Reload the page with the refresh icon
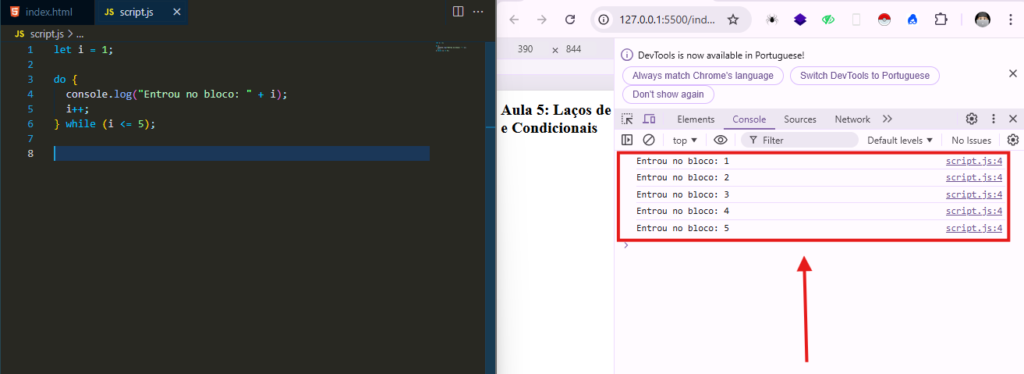The height and width of the screenshot is (374, 1024). (x=569, y=20)
